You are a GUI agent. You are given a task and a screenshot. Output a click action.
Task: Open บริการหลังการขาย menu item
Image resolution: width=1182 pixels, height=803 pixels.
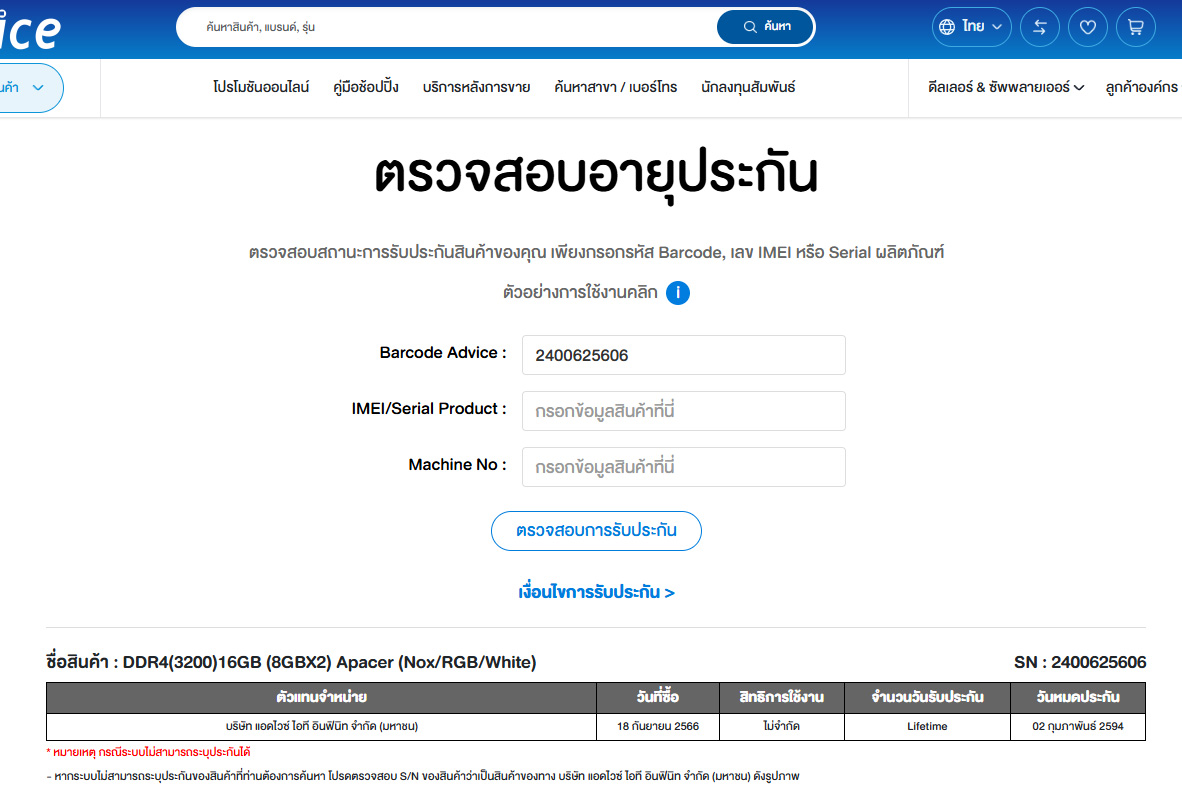pos(476,88)
